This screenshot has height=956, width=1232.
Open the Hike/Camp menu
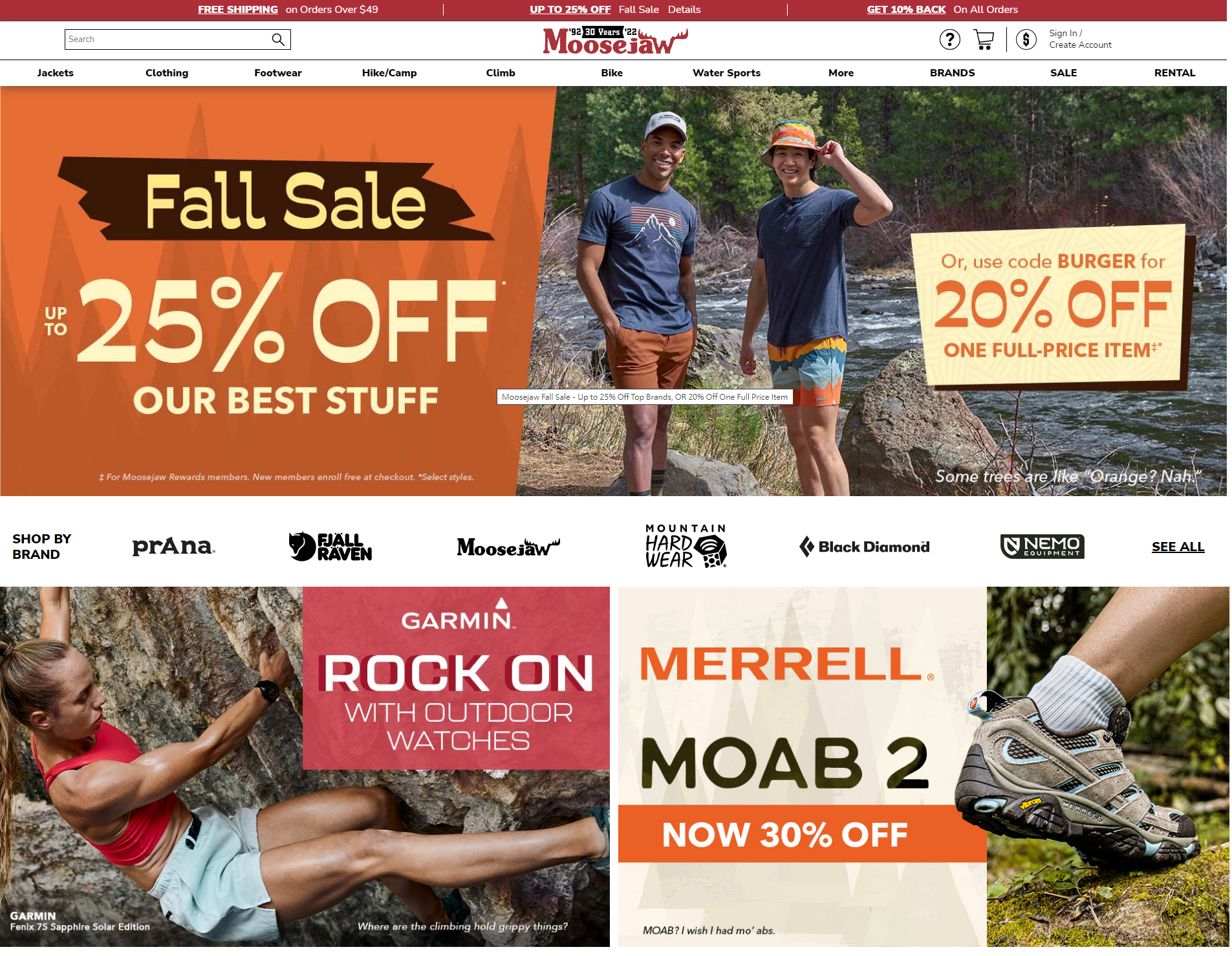pos(389,73)
